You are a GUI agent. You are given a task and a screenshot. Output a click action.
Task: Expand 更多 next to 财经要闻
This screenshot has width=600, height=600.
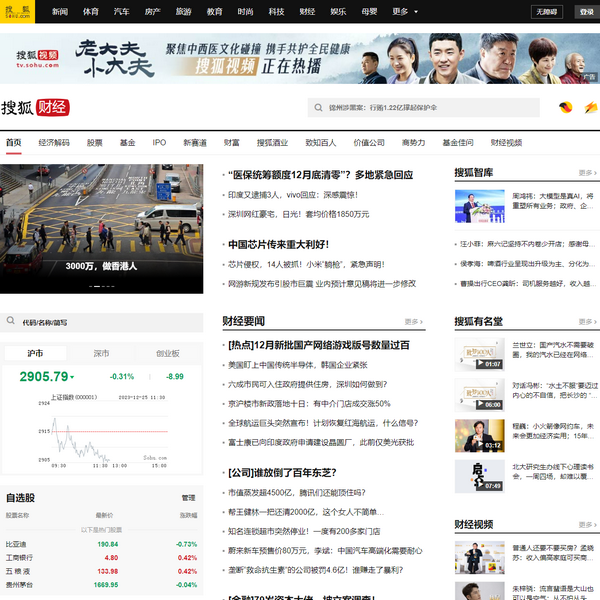pyautogui.click(x=413, y=321)
